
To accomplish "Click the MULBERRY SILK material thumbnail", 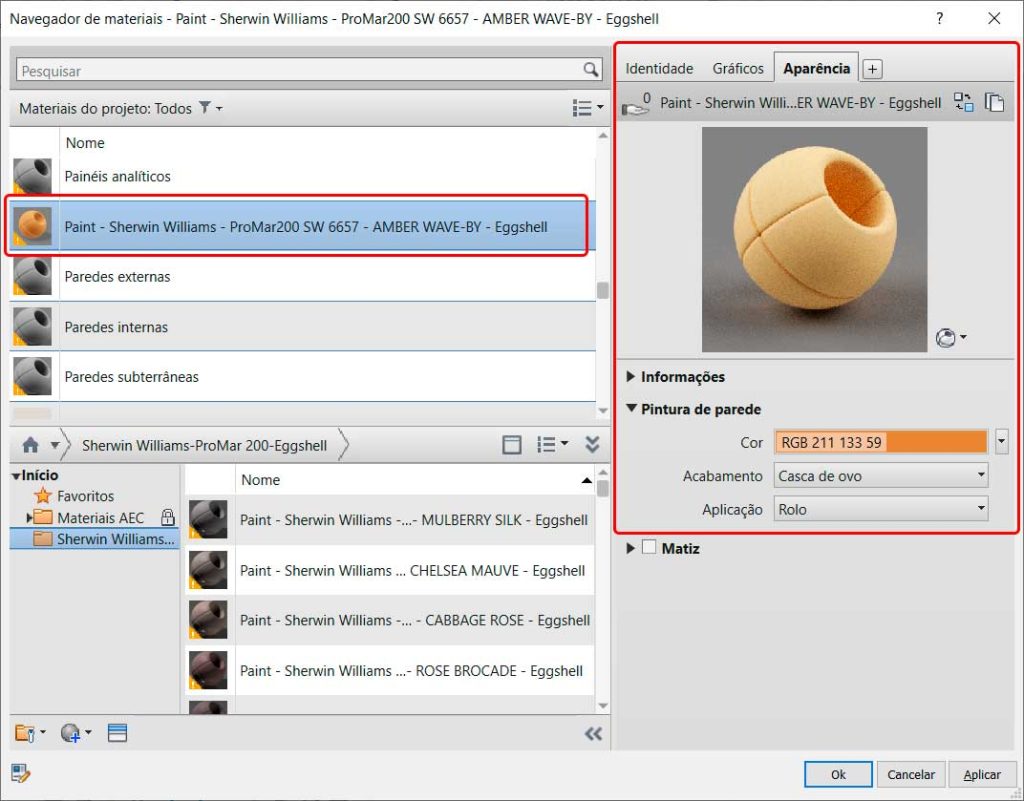I will (x=208, y=520).
